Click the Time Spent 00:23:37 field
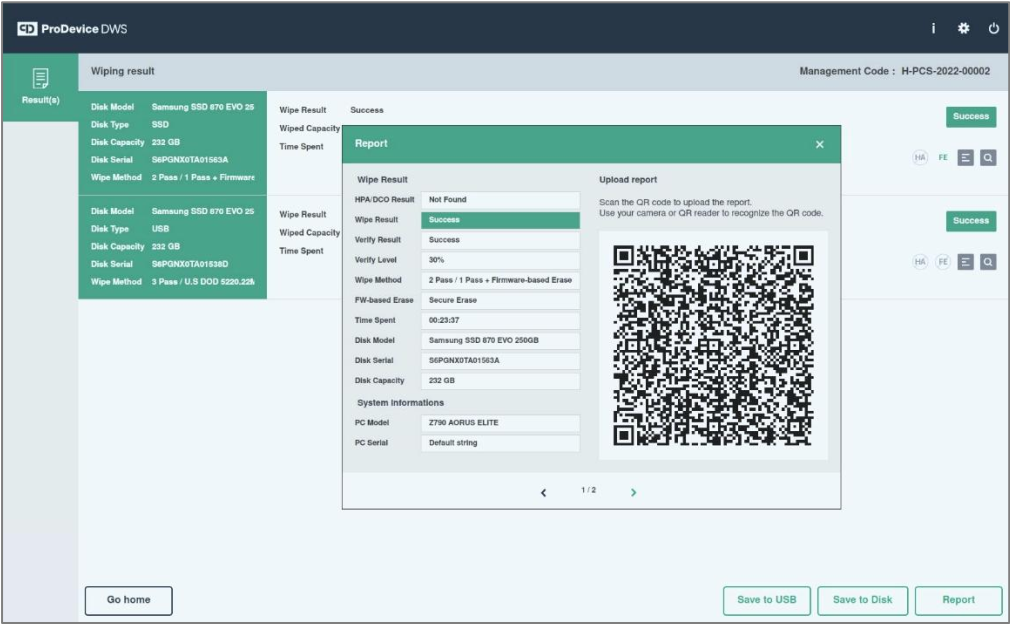 [500, 320]
